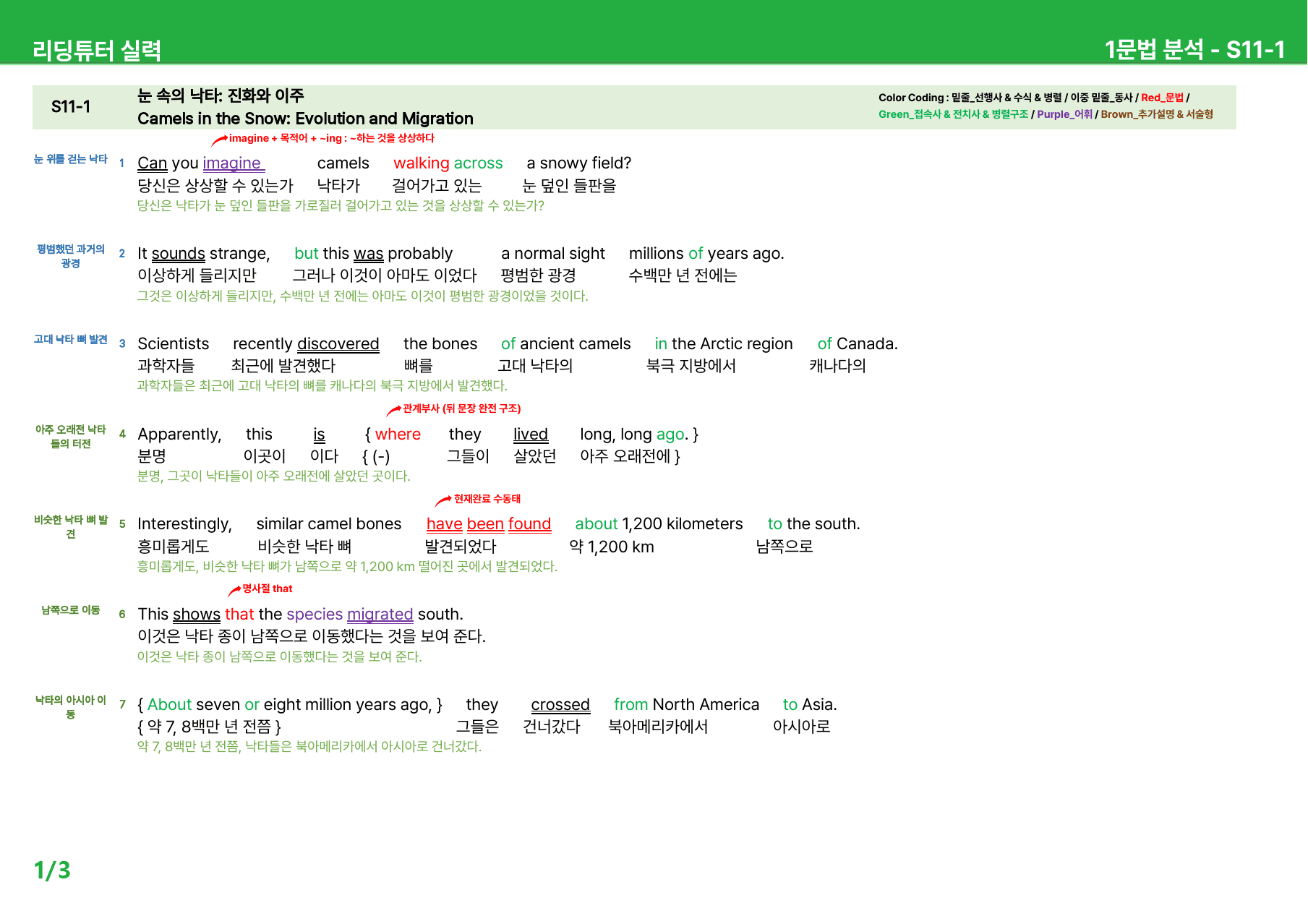Click the 'Purple_어휘' legend entry
The image size is (1308, 924).
tap(1064, 114)
